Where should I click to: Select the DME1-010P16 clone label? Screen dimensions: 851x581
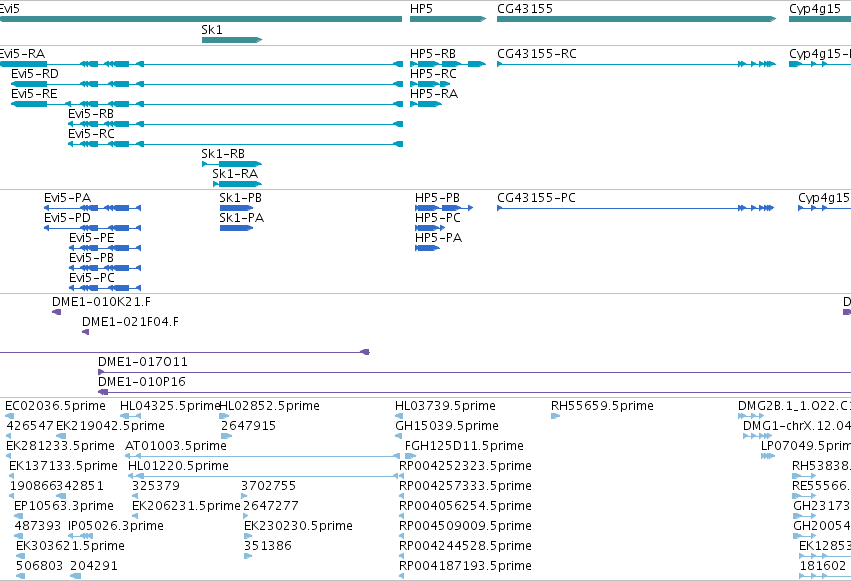[x=142, y=382]
